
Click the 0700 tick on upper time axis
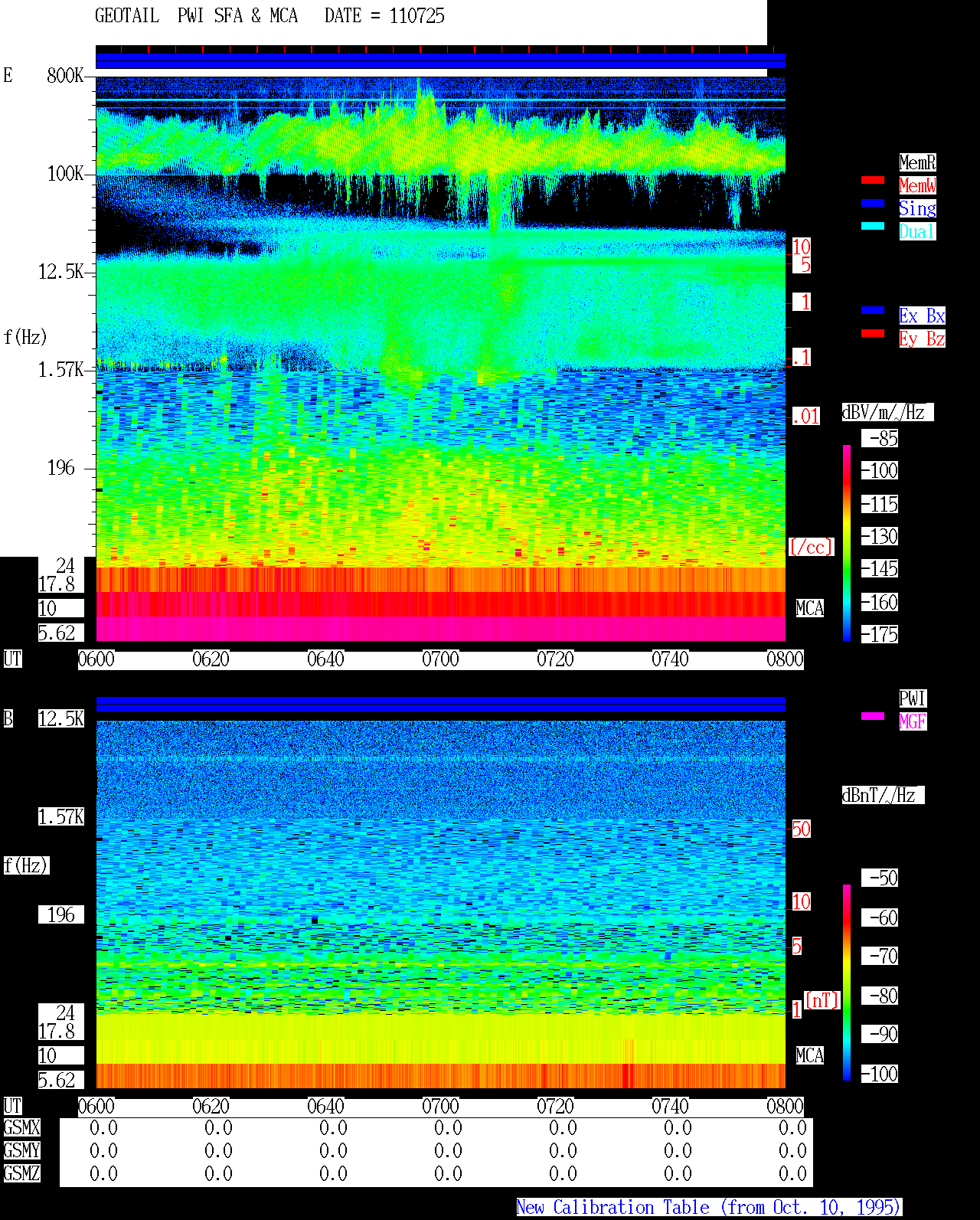440,659
